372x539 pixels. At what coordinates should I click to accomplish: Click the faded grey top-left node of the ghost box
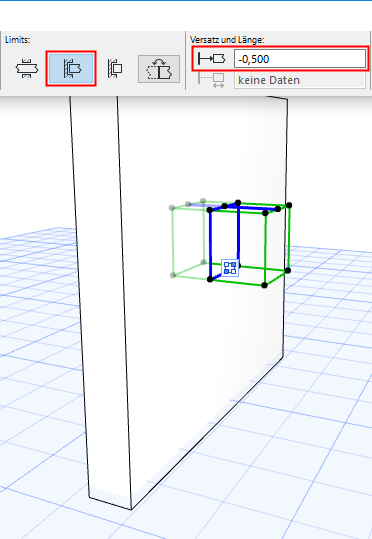coord(172,208)
